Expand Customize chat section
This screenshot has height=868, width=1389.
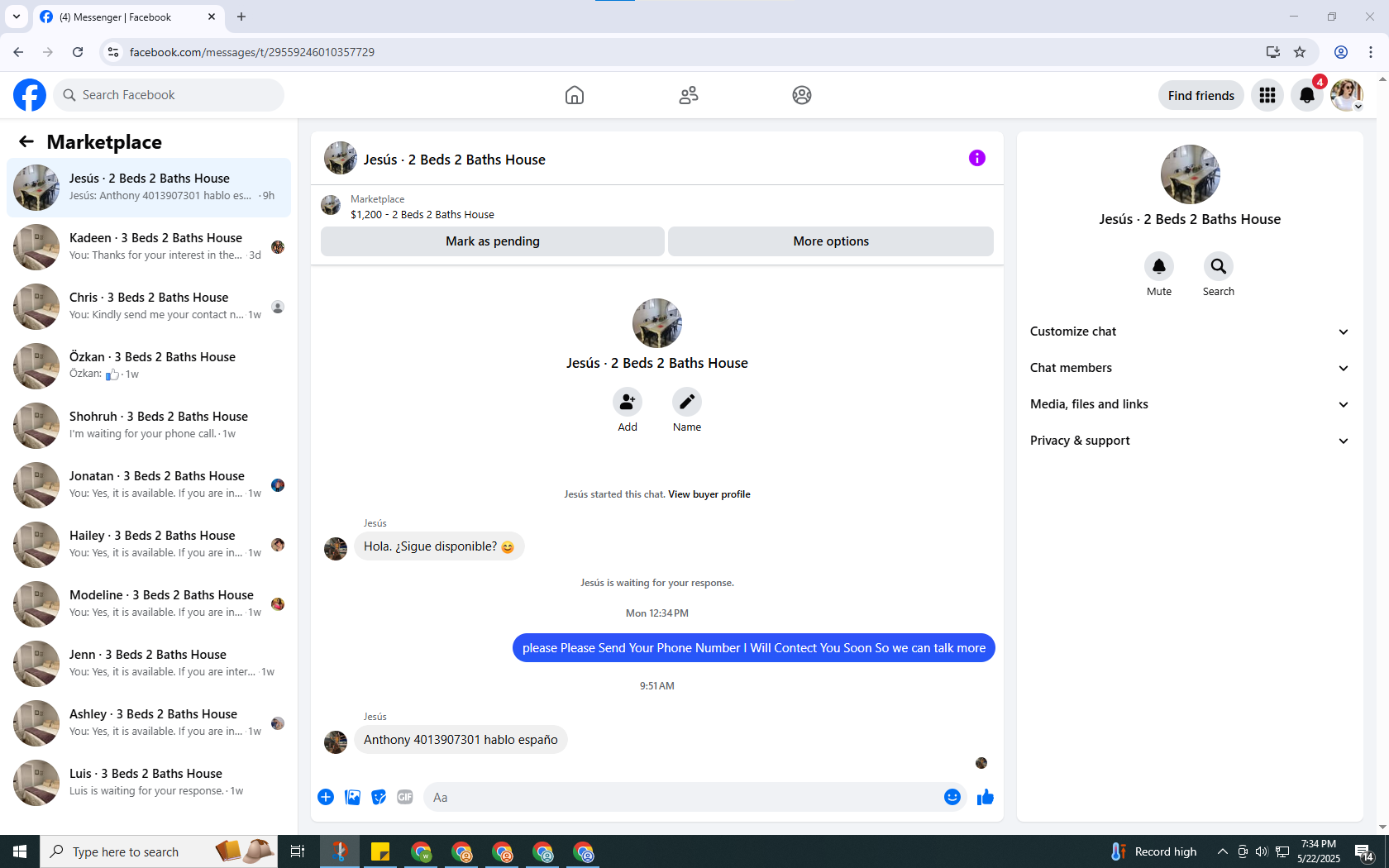(1190, 331)
